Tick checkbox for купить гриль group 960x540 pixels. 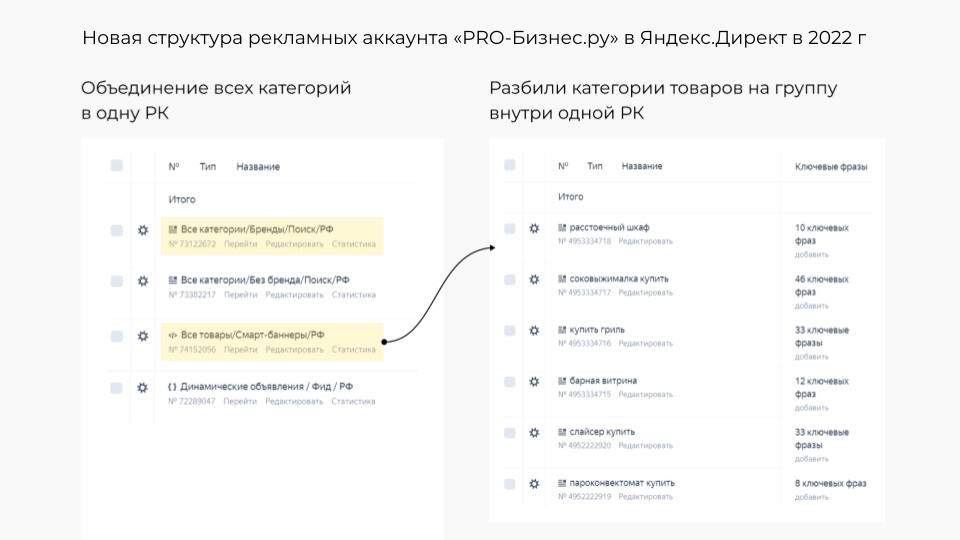point(509,331)
